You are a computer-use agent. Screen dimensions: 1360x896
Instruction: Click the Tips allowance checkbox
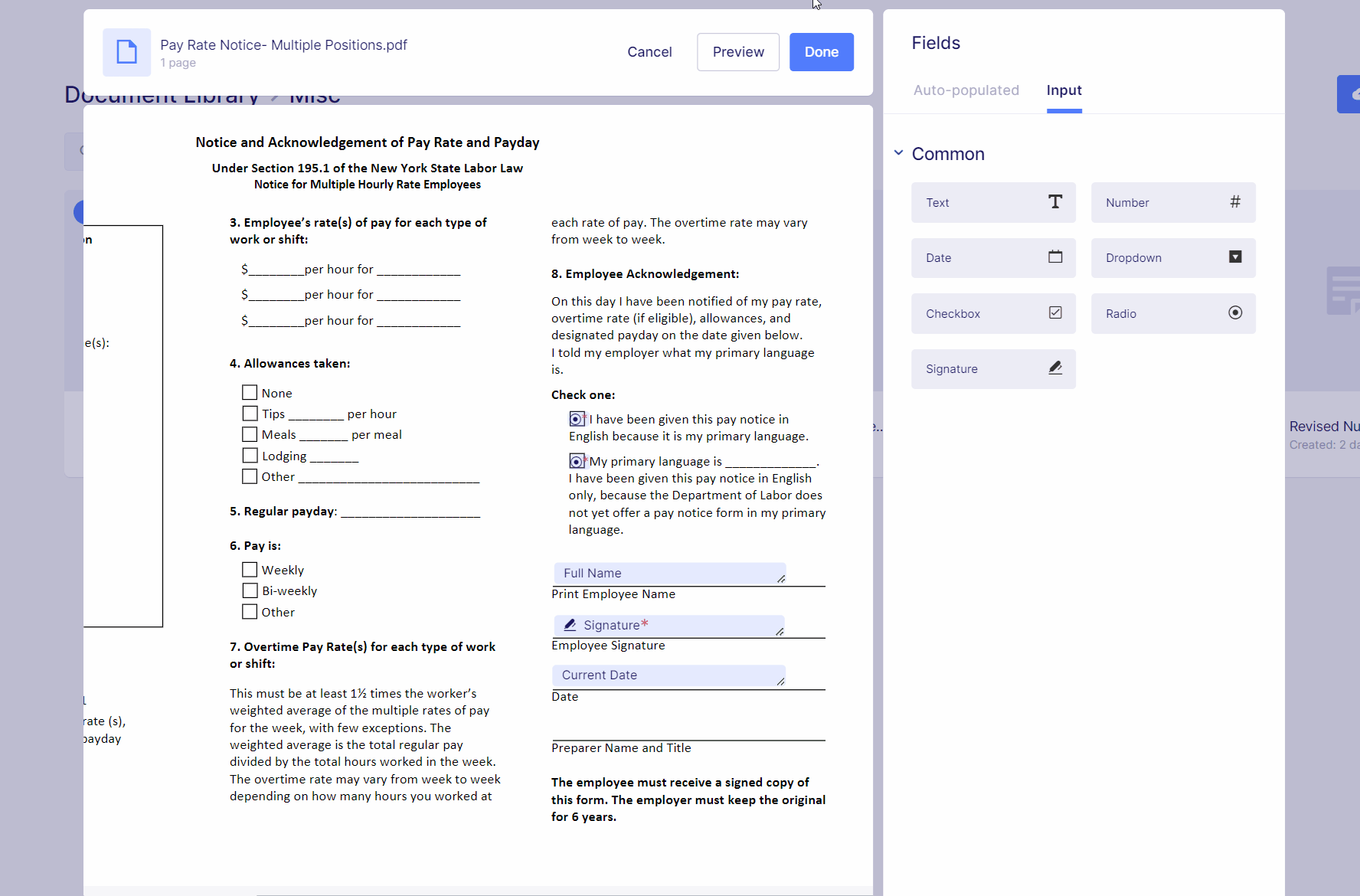pyautogui.click(x=250, y=413)
